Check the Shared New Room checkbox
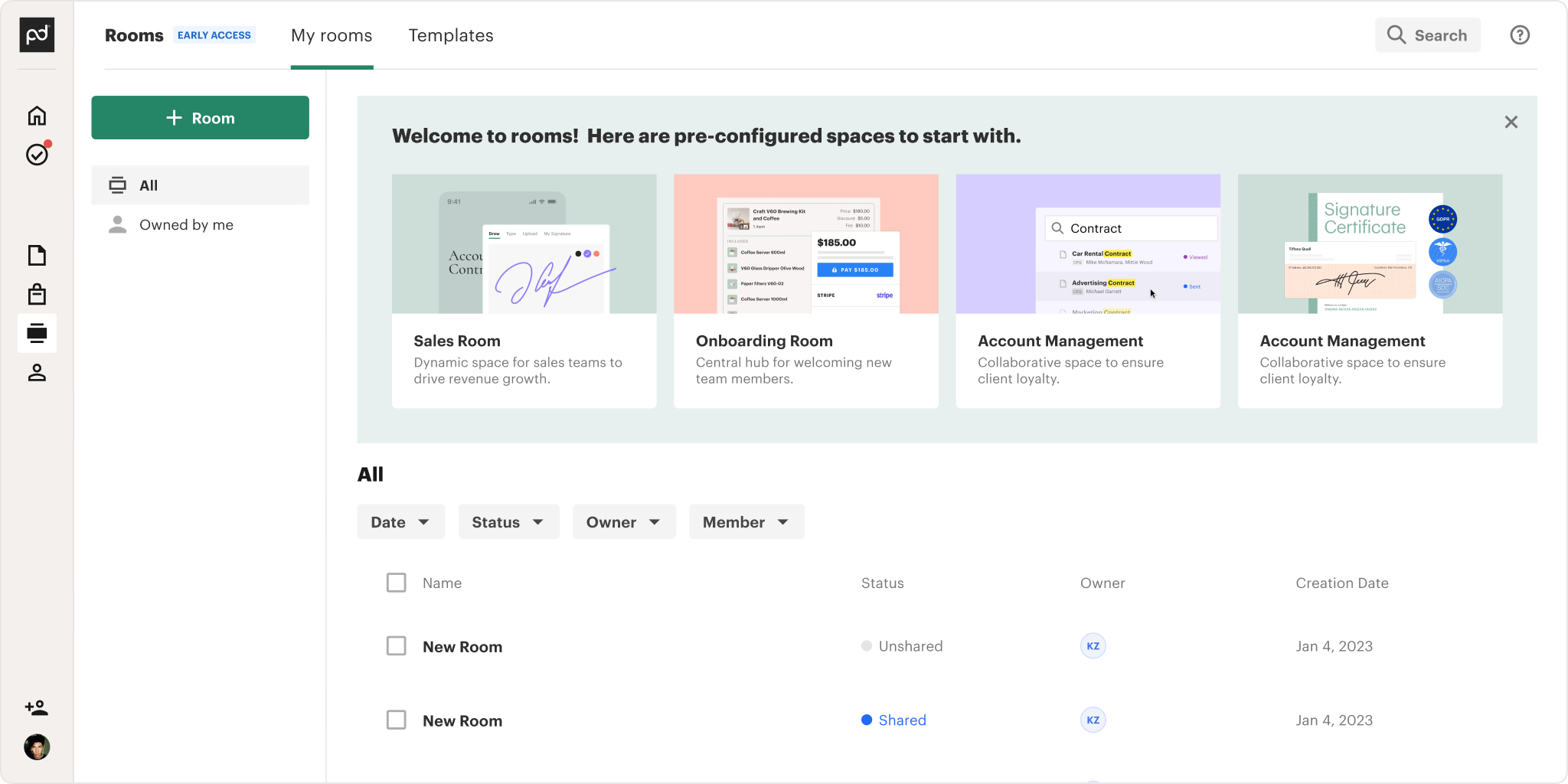 396,720
